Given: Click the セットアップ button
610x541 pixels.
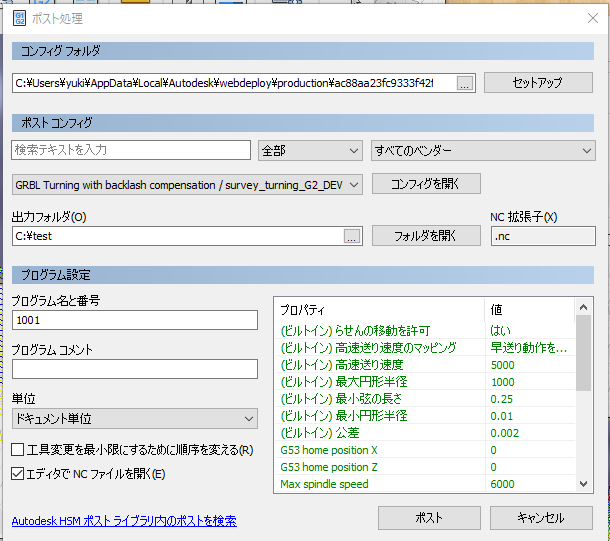Looking at the screenshot, I should (x=538, y=82).
